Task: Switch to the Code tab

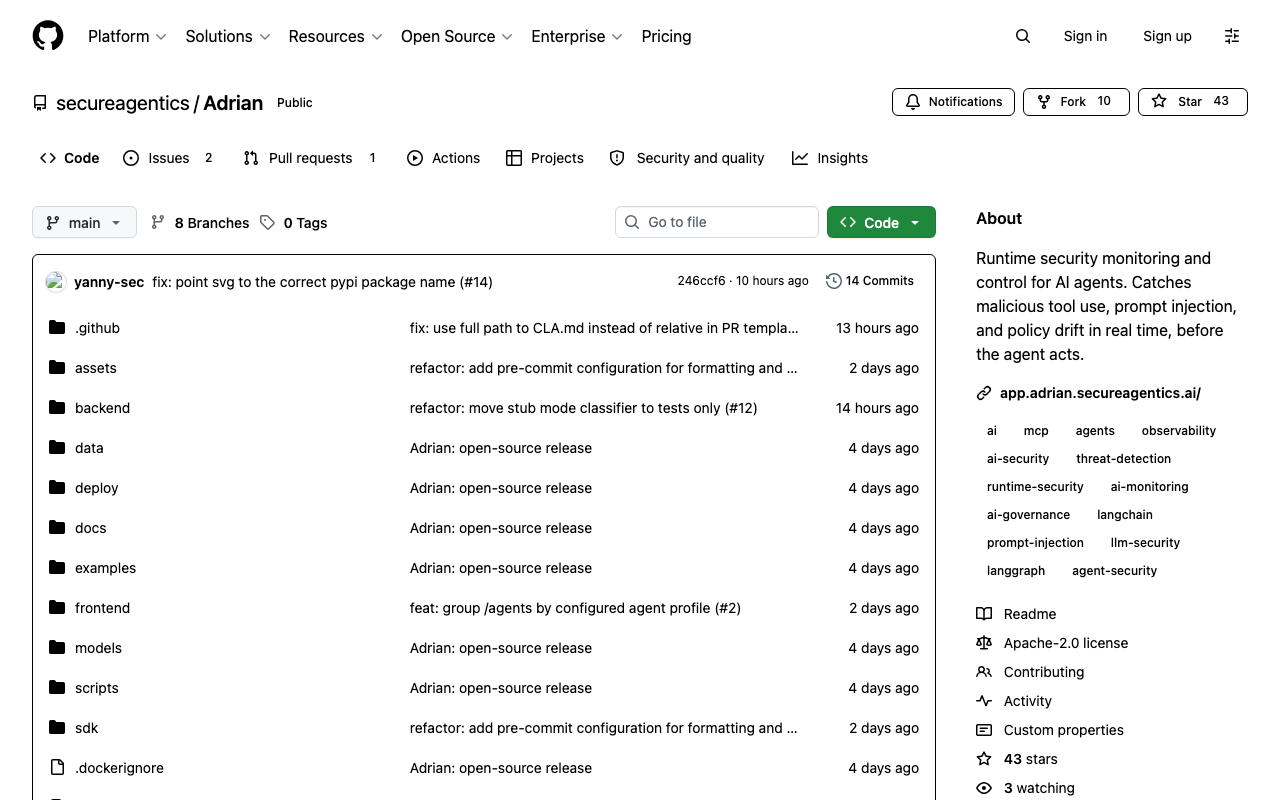Action: pos(70,158)
